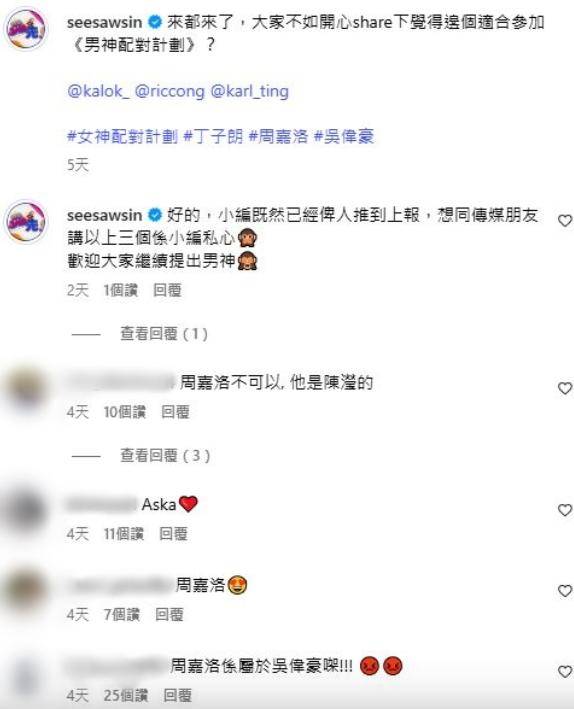
Task: Expand 查看回覆 (3) replies
Action: 165,455
